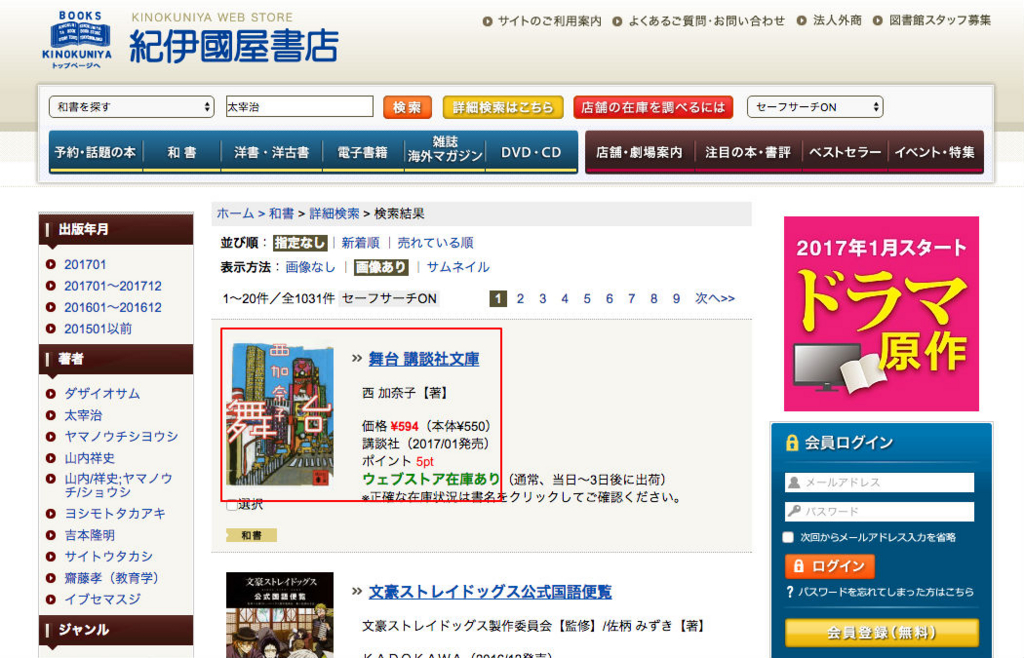Click the search field containing 太宰治

coord(299,107)
